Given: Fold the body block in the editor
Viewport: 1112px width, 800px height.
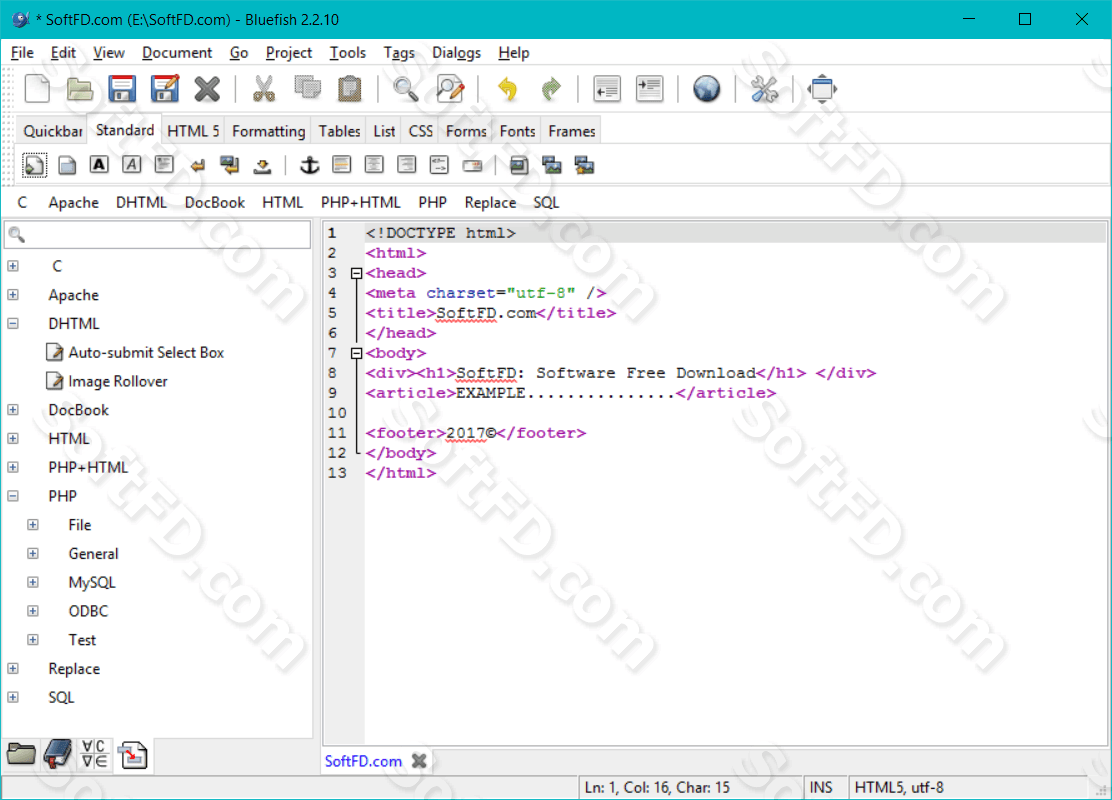Looking at the screenshot, I should (x=357, y=352).
